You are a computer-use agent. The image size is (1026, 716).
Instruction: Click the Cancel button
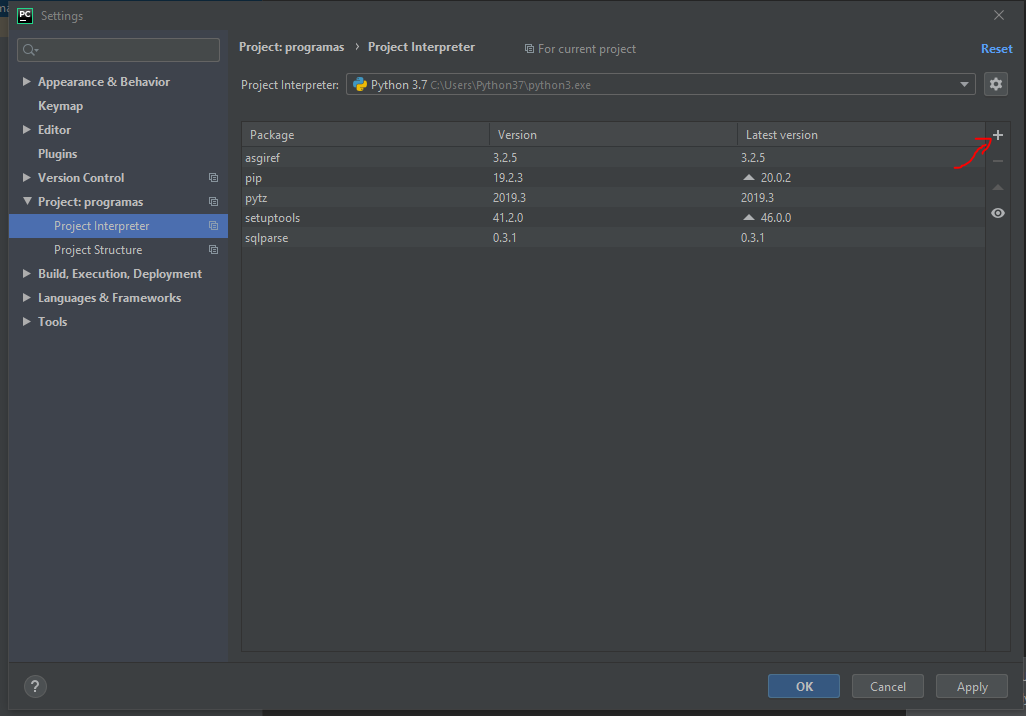888,687
